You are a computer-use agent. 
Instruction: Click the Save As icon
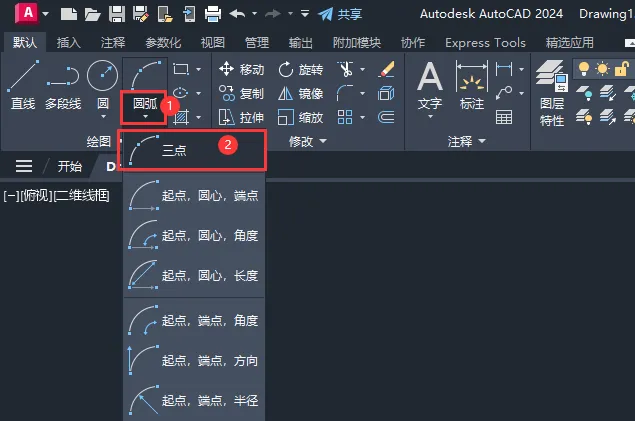[x=141, y=14]
